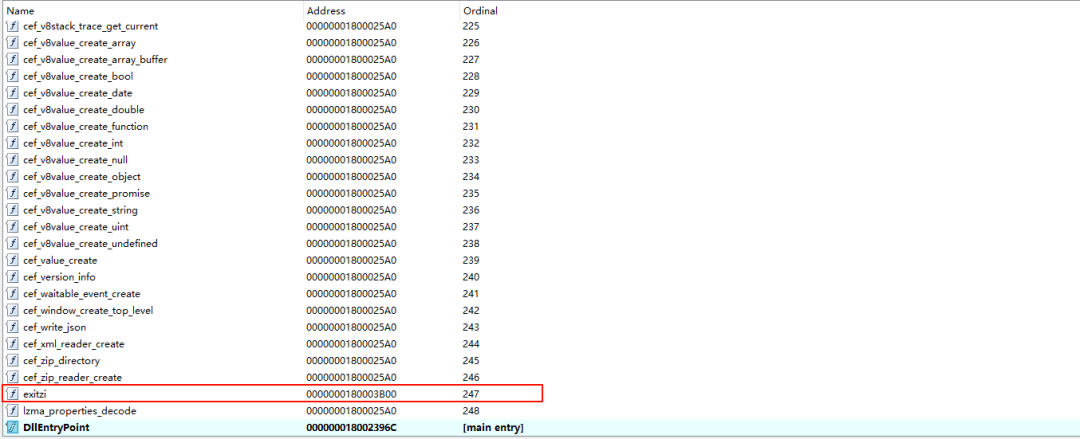1080x439 pixels.
Task: Select the function icon beside lzma_properties_decode
Action: coord(12,411)
